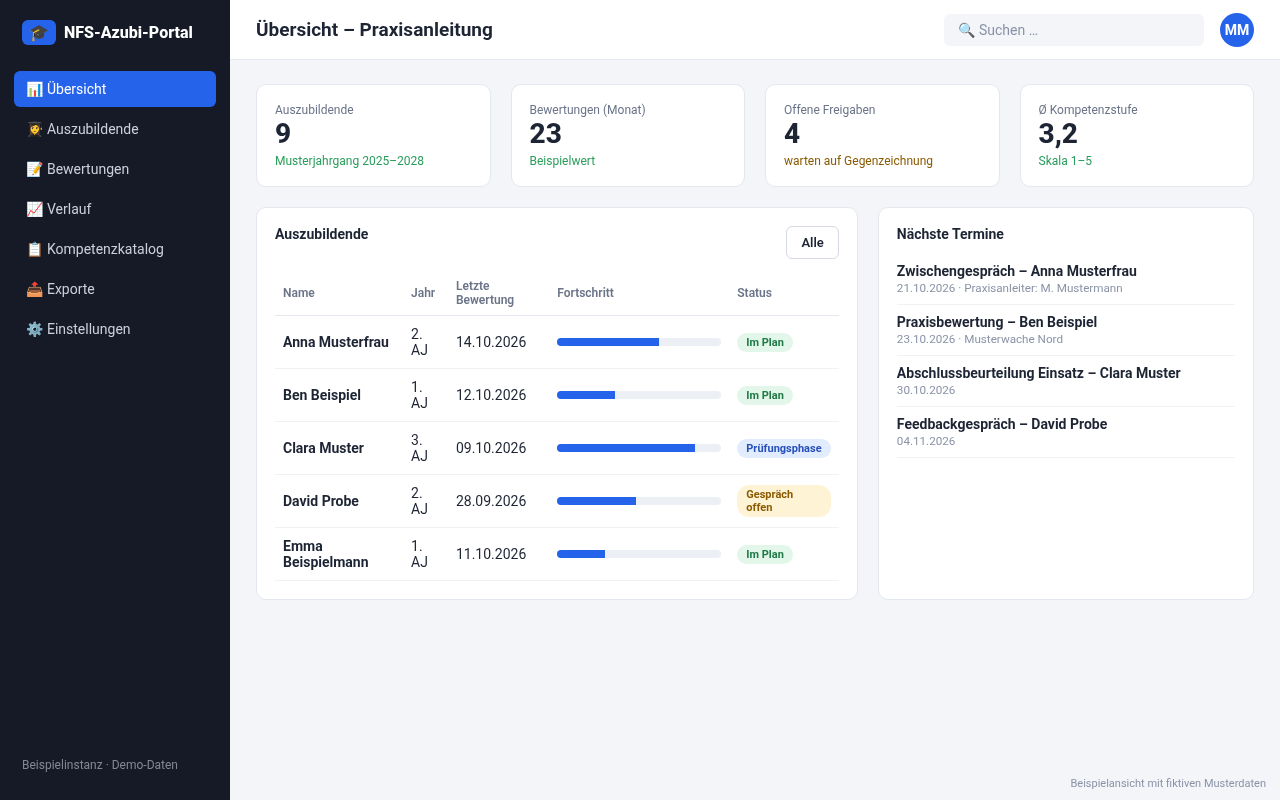1280x800 pixels.
Task: Open Abschlussbeurteilung Einsatz – Clara Muster appointment
Action: pyautogui.click(x=1066, y=381)
